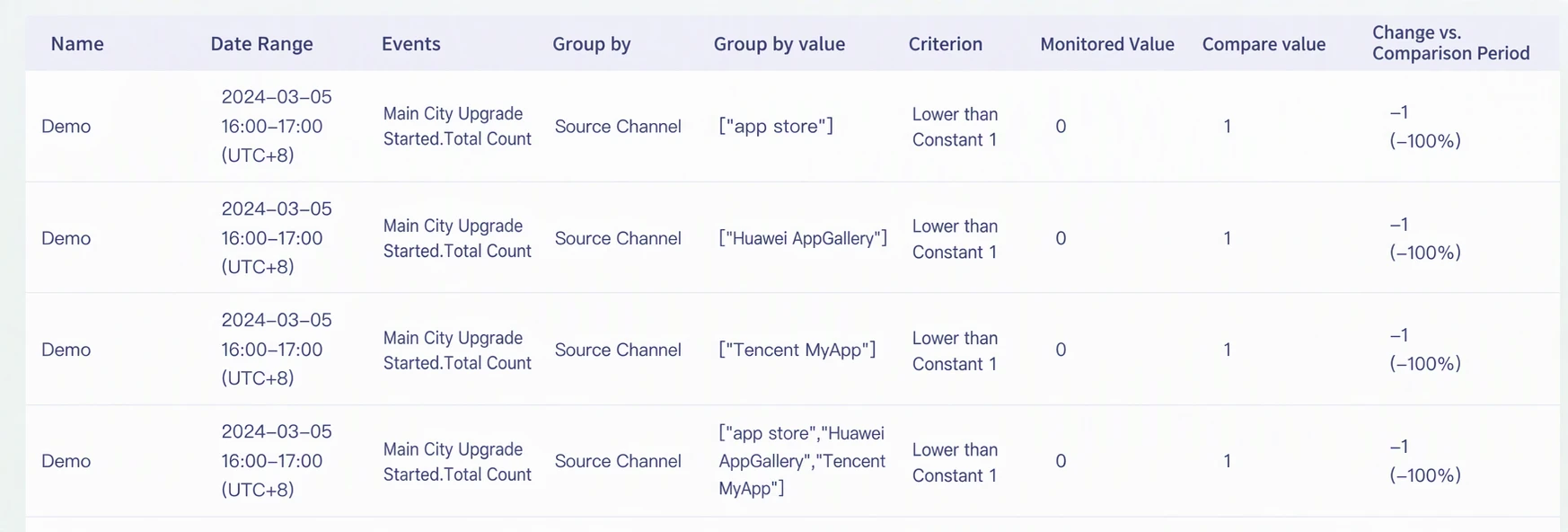The image size is (1568, 532).
Task: Click the Monitored Value column header
Action: [x=1106, y=44]
